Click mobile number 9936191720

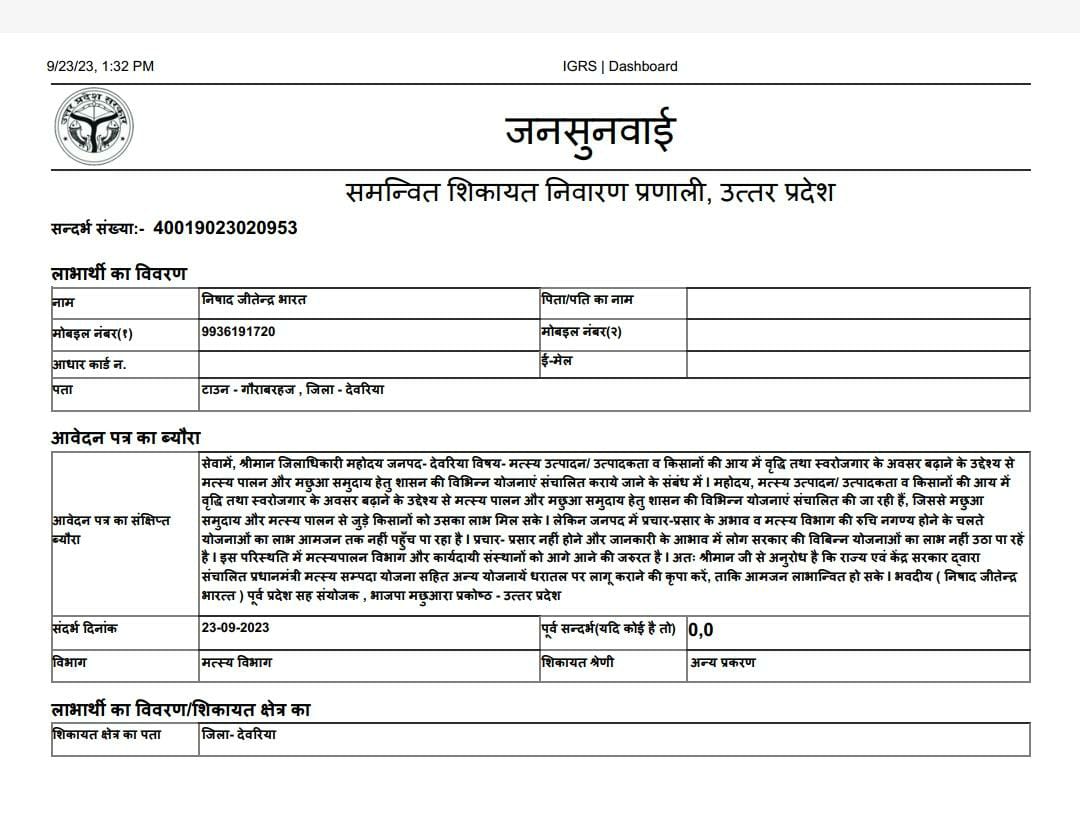[x=238, y=332]
